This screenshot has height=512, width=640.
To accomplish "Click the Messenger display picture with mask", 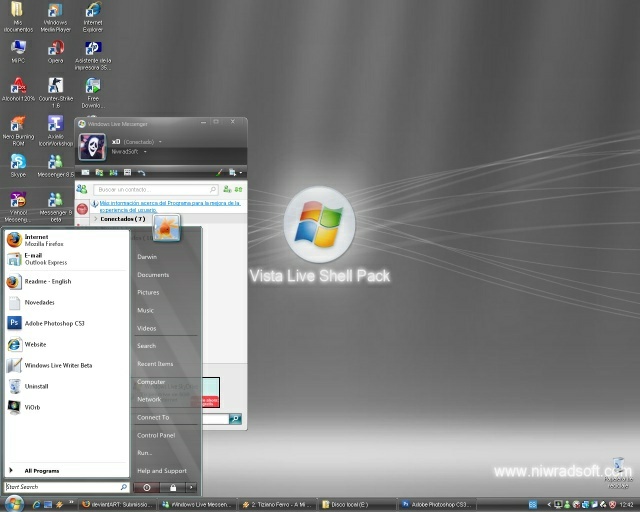I will point(92,147).
